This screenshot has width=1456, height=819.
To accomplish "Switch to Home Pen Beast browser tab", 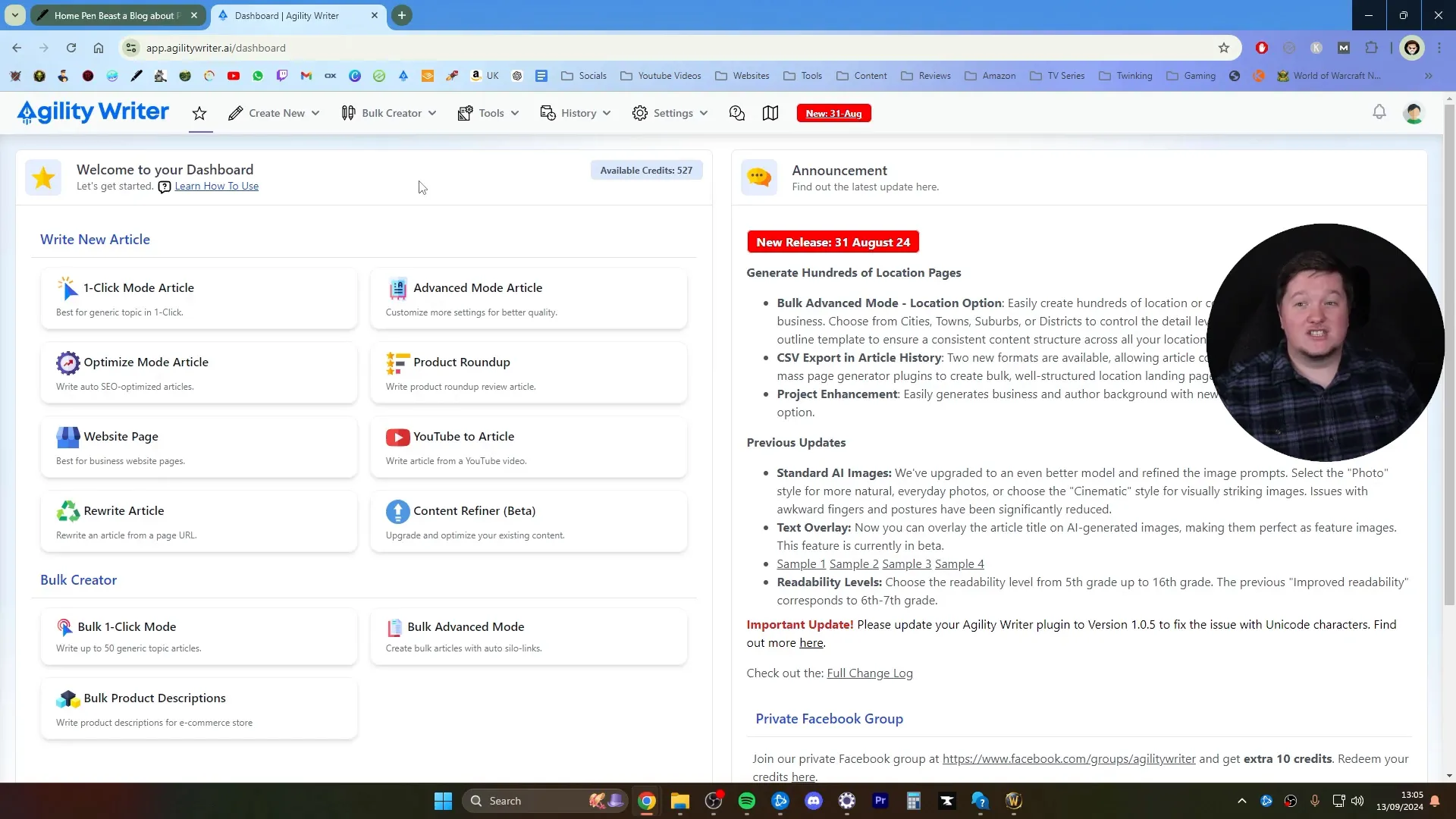I will point(117,15).
